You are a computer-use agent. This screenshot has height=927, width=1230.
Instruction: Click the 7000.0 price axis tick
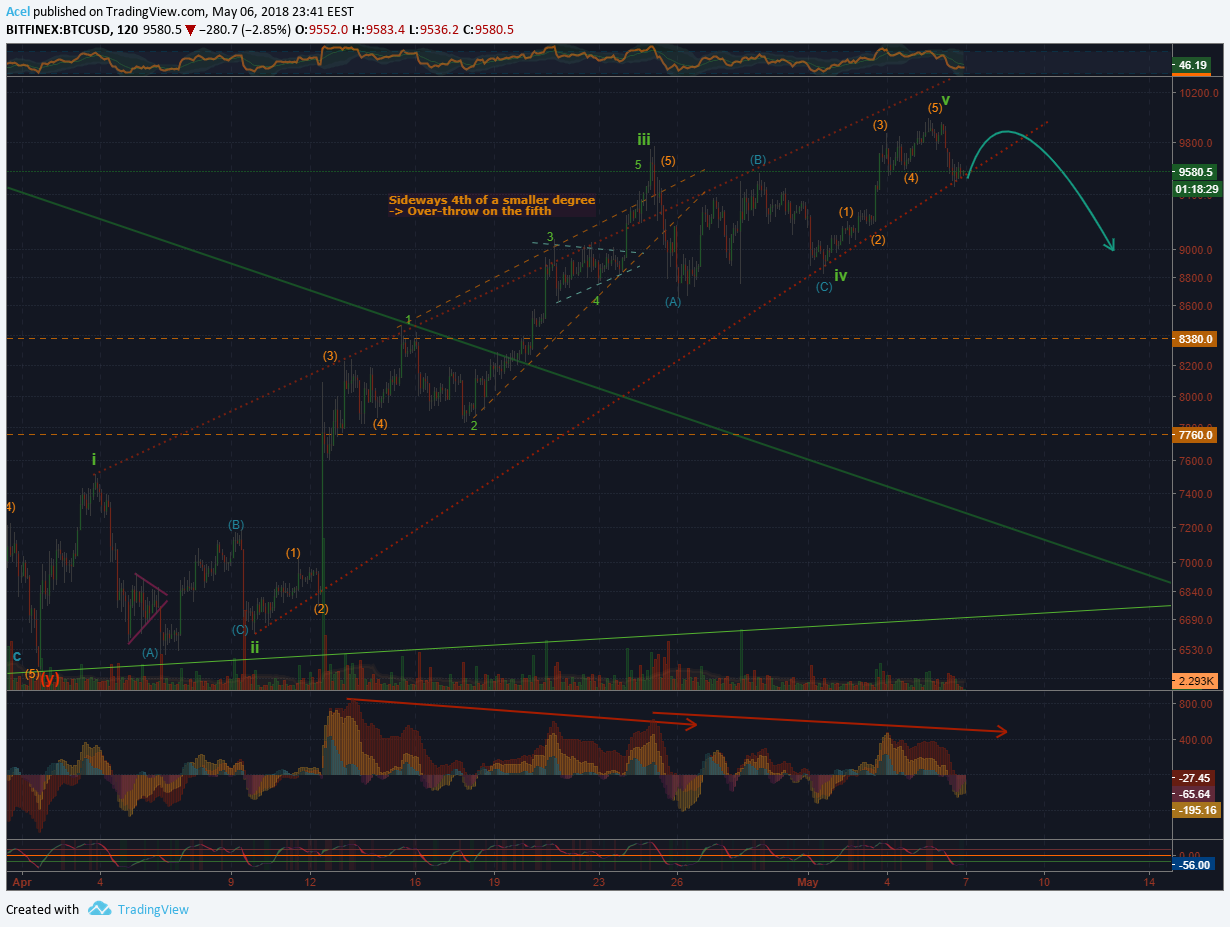(x=1196, y=564)
